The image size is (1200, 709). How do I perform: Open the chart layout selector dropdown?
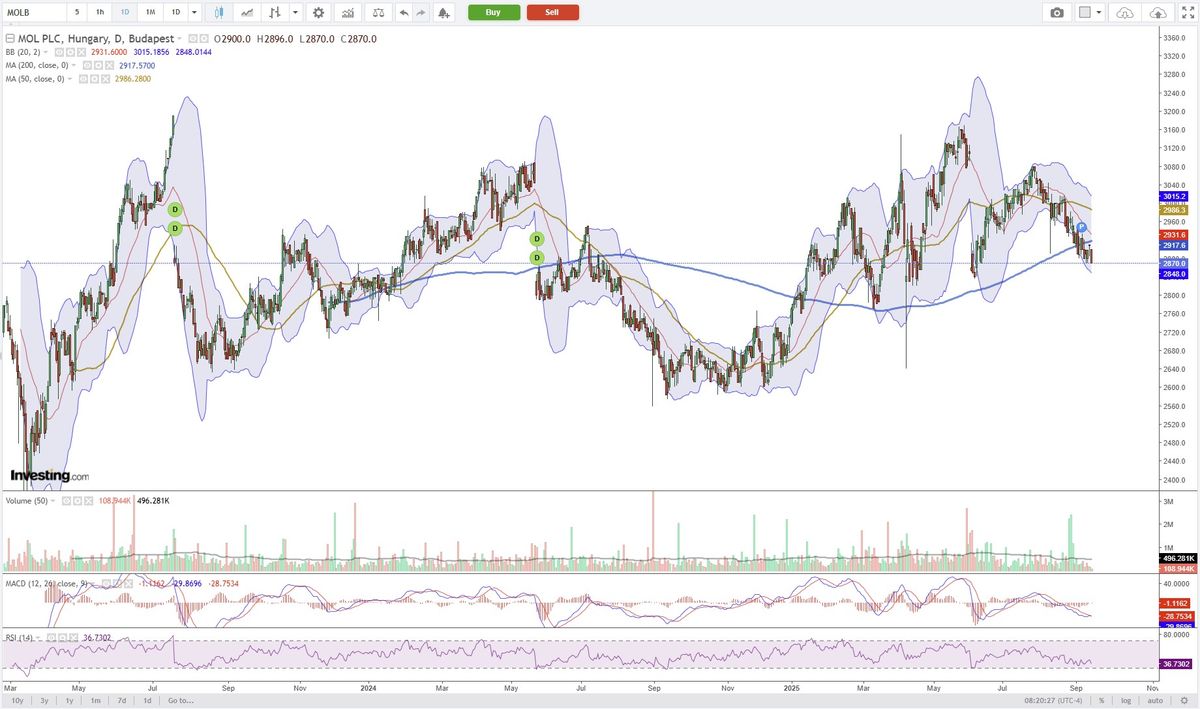coord(1090,12)
